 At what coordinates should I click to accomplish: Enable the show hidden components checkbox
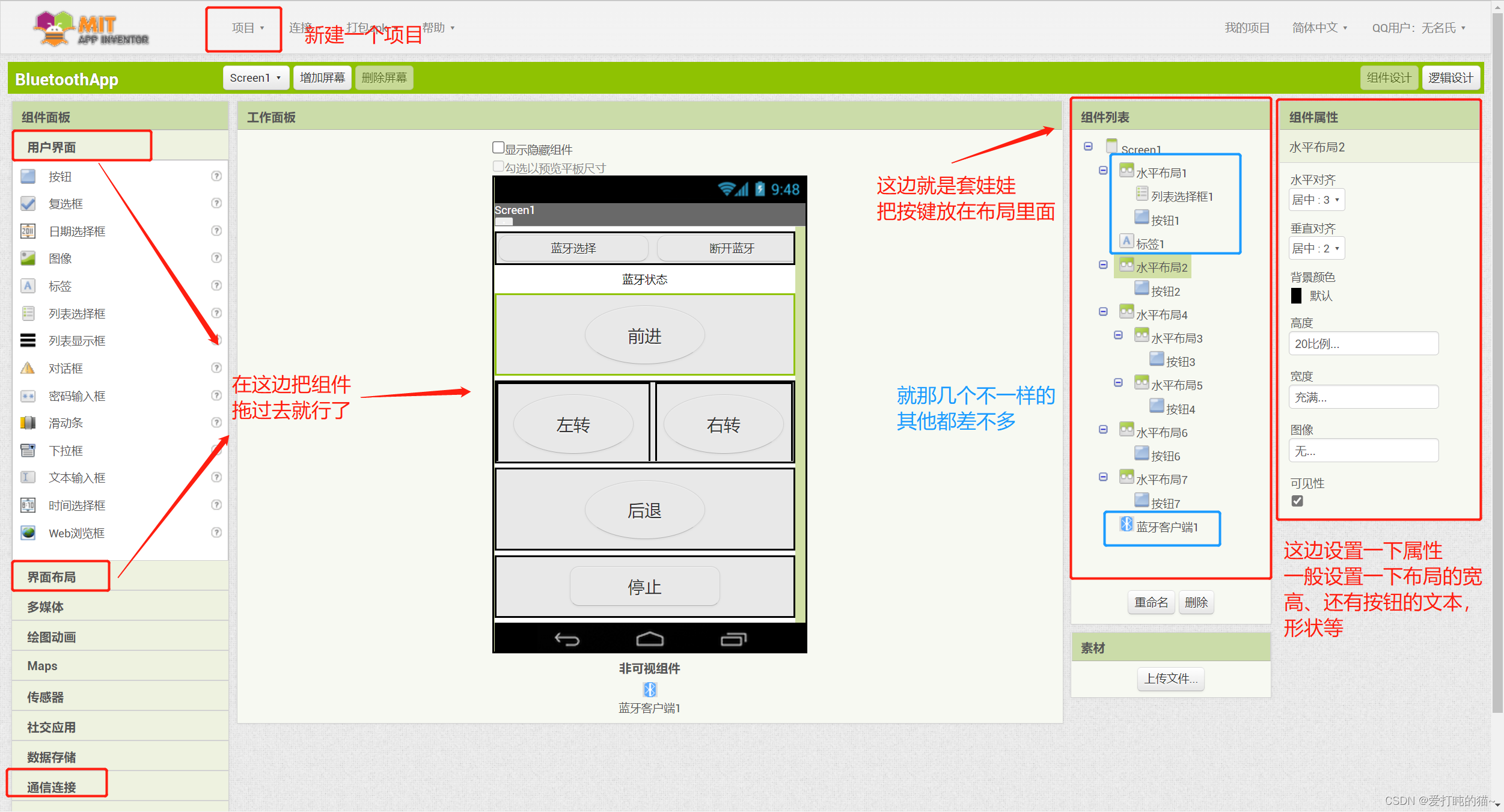[498, 148]
